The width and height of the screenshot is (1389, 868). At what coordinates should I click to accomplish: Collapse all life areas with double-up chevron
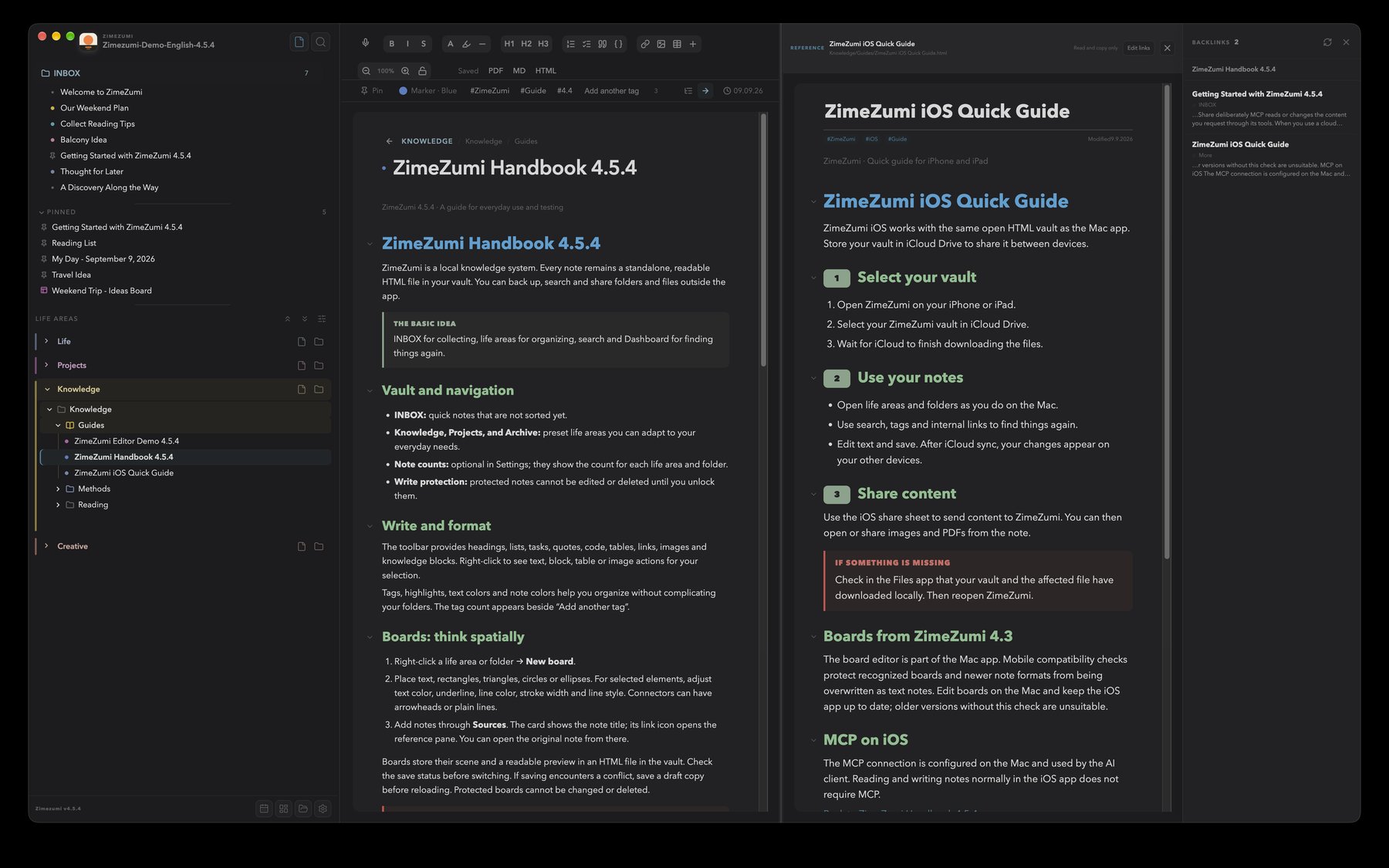pyautogui.click(x=287, y=319)
